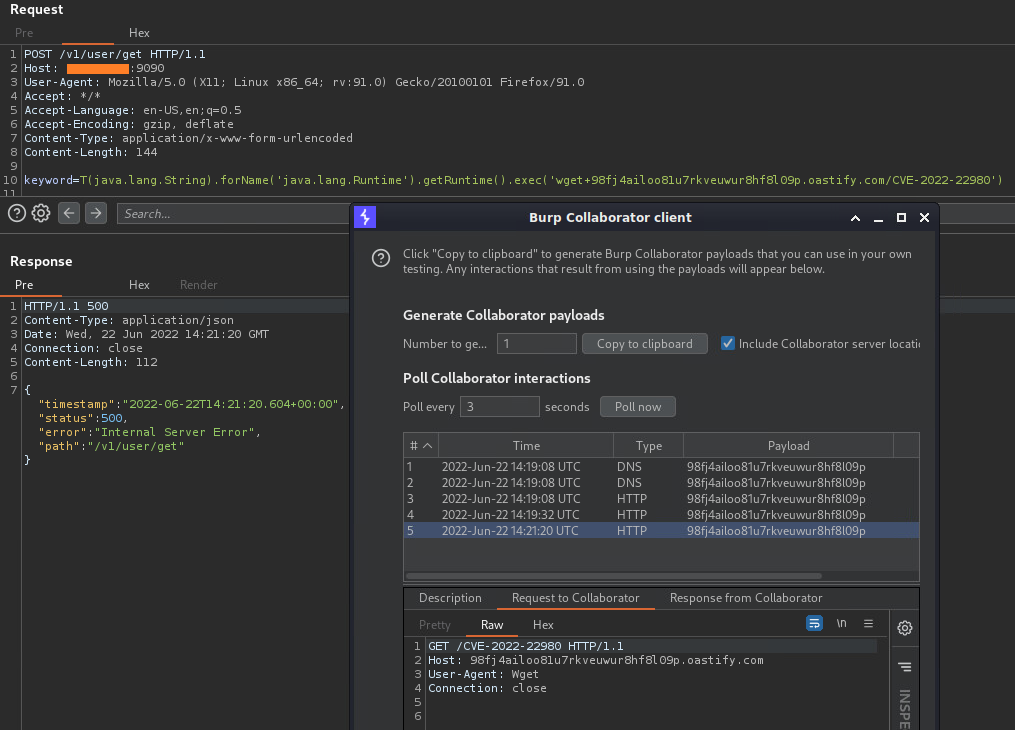Click the interactions table horizontal scrollbar

pyautogui.click(x=614, y=575)
